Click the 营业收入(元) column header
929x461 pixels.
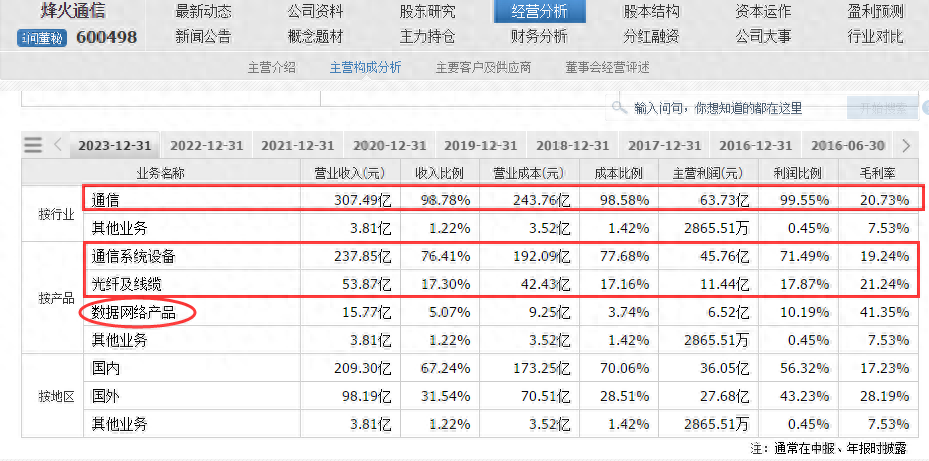point(350,172)
